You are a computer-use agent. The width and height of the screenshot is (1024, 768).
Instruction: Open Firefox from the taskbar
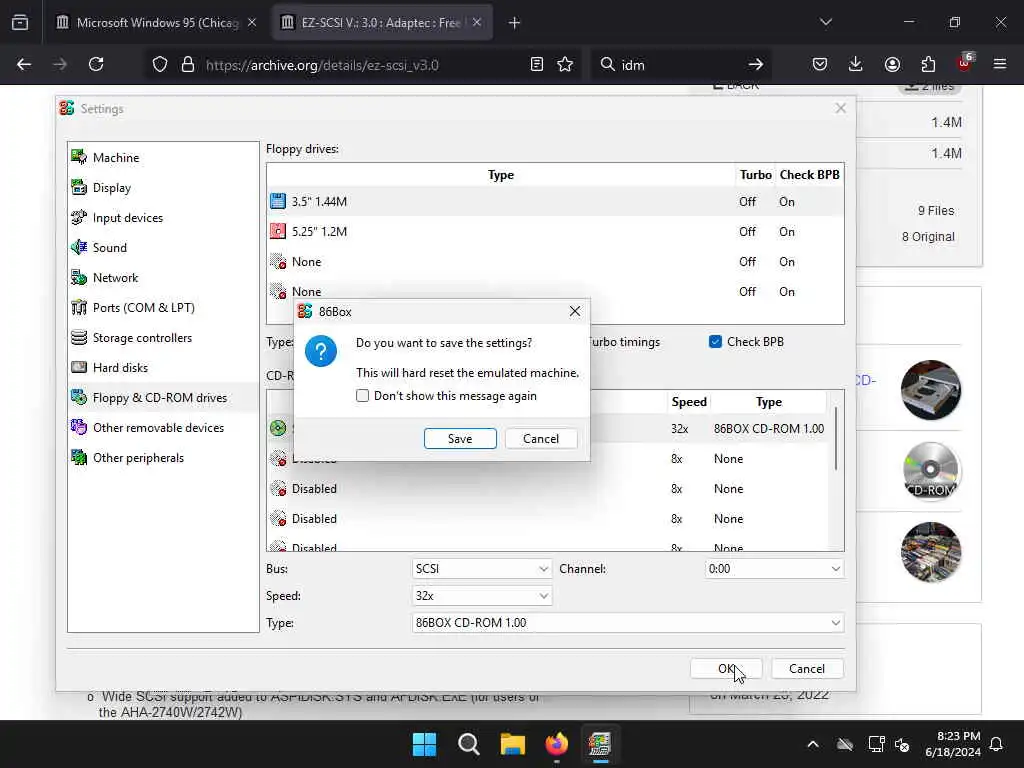tap(556, 744)
